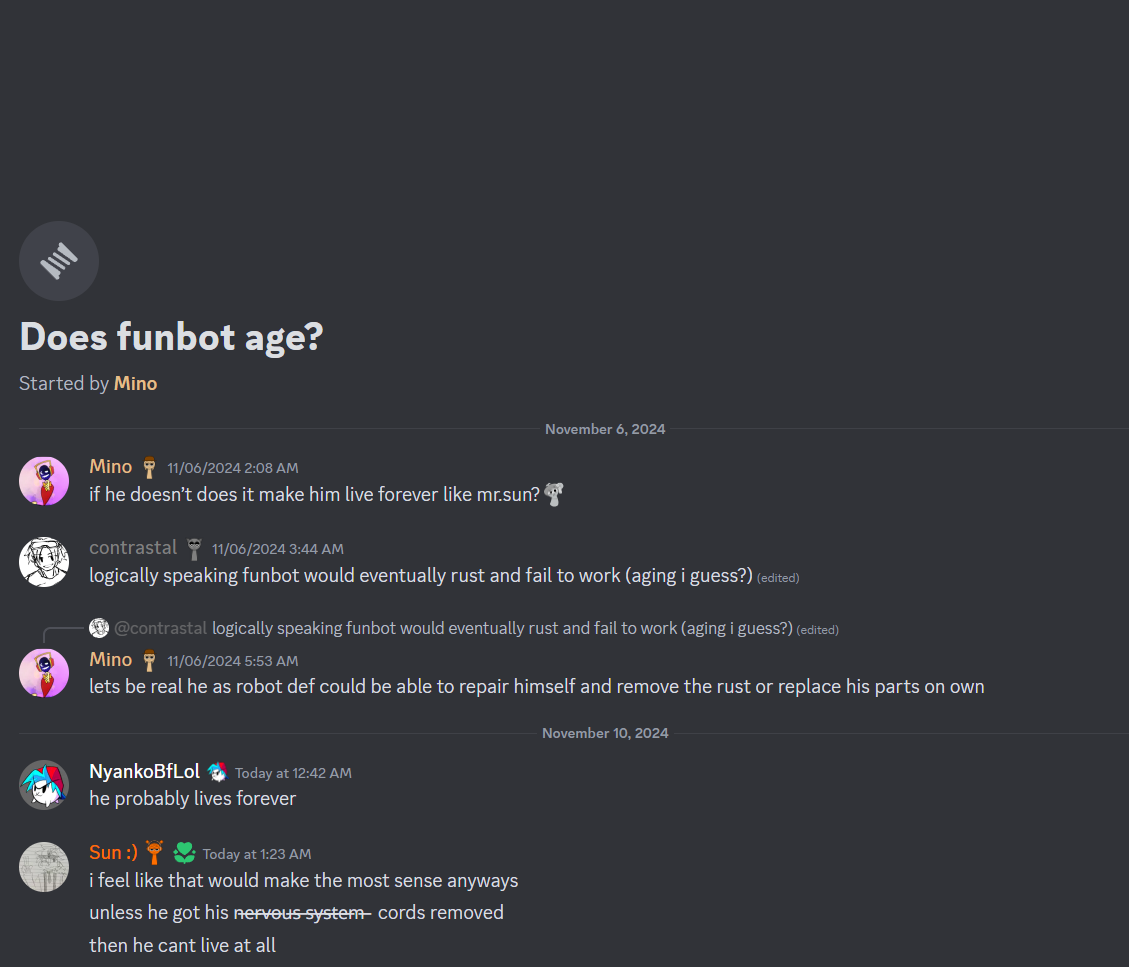The image size is (1129, 967).
Task: Click the contrastal username on the 3:44 AM message
Action: pyautogui.click(x=133, y=548)
